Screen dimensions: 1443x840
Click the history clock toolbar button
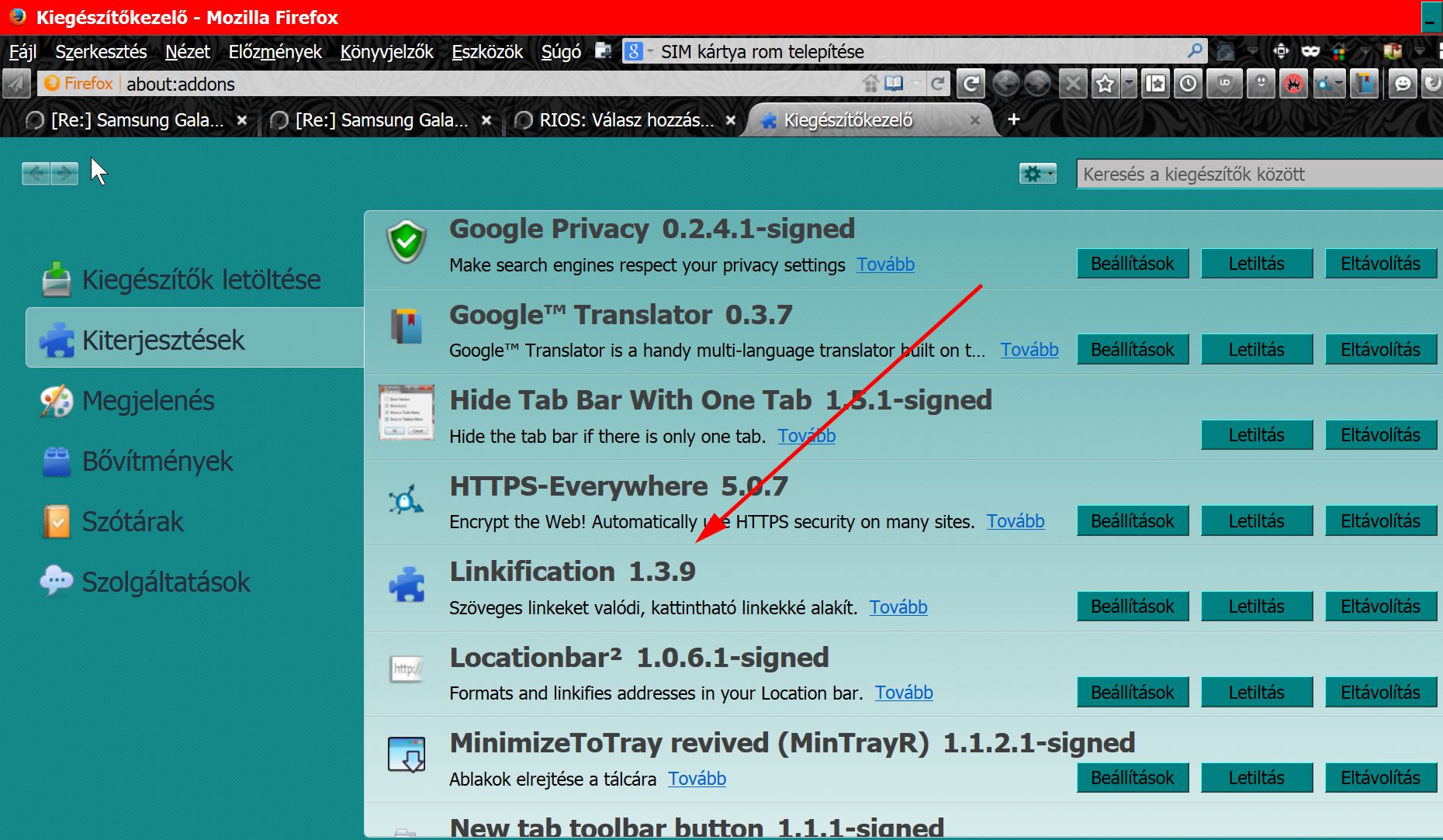[x=1189, y=83]
